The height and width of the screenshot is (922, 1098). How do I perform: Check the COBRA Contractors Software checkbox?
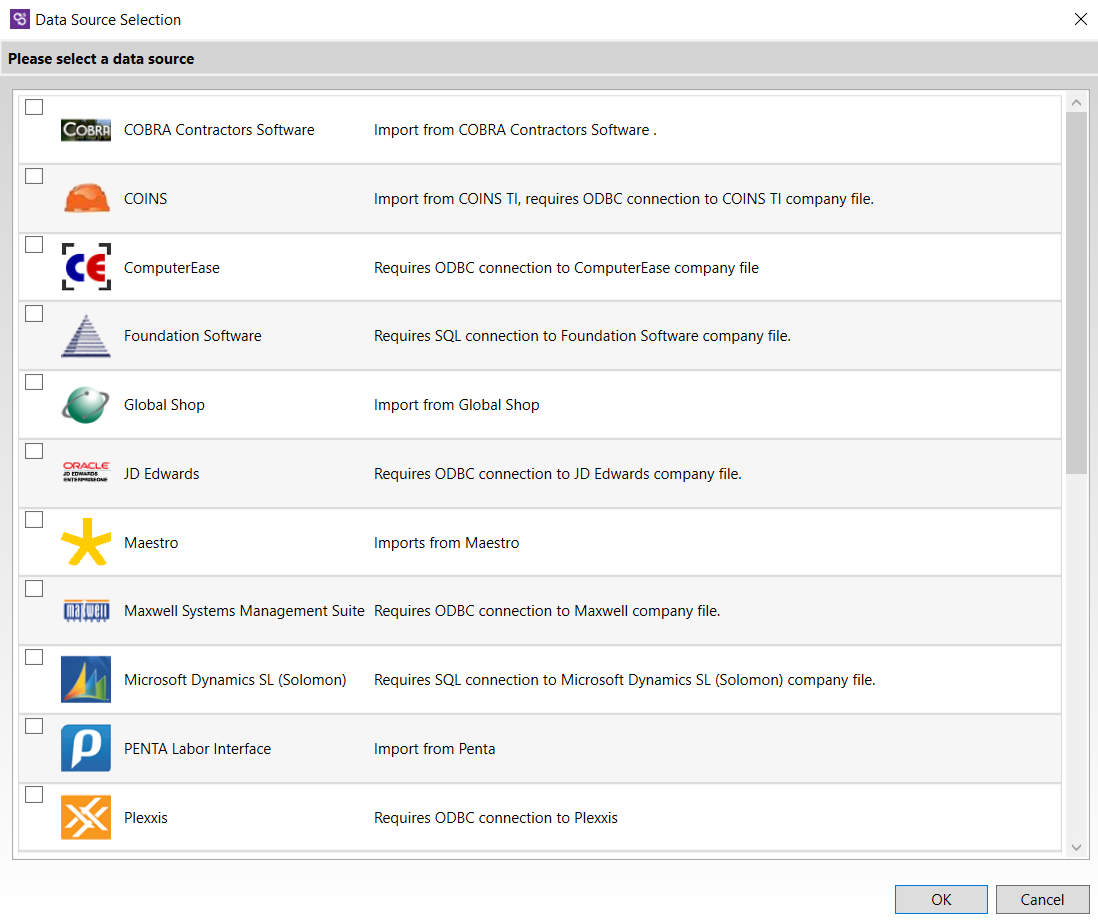pos(34,107)
